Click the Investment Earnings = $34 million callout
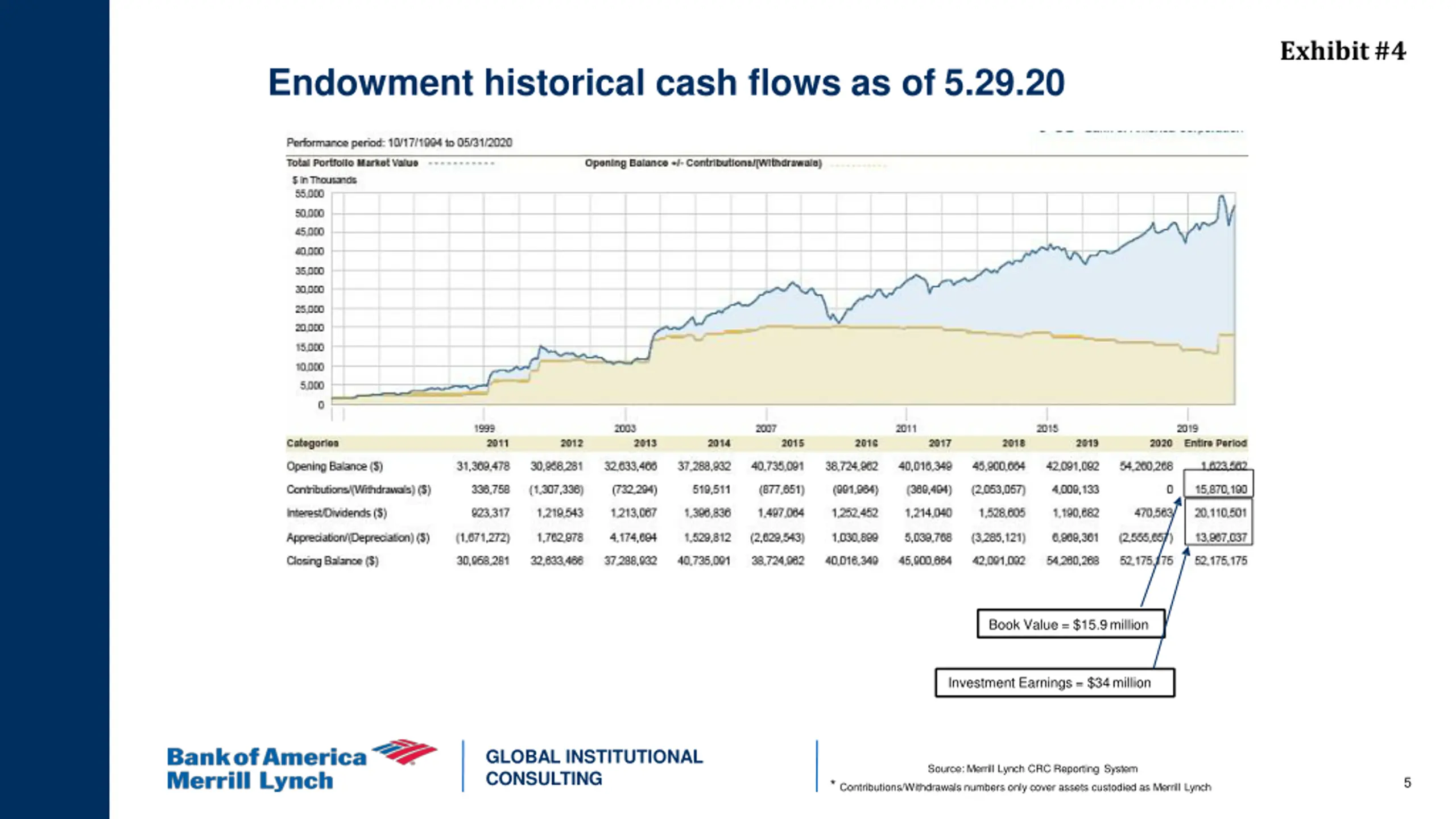1456x819 pixels. (x=1055, y=682)
